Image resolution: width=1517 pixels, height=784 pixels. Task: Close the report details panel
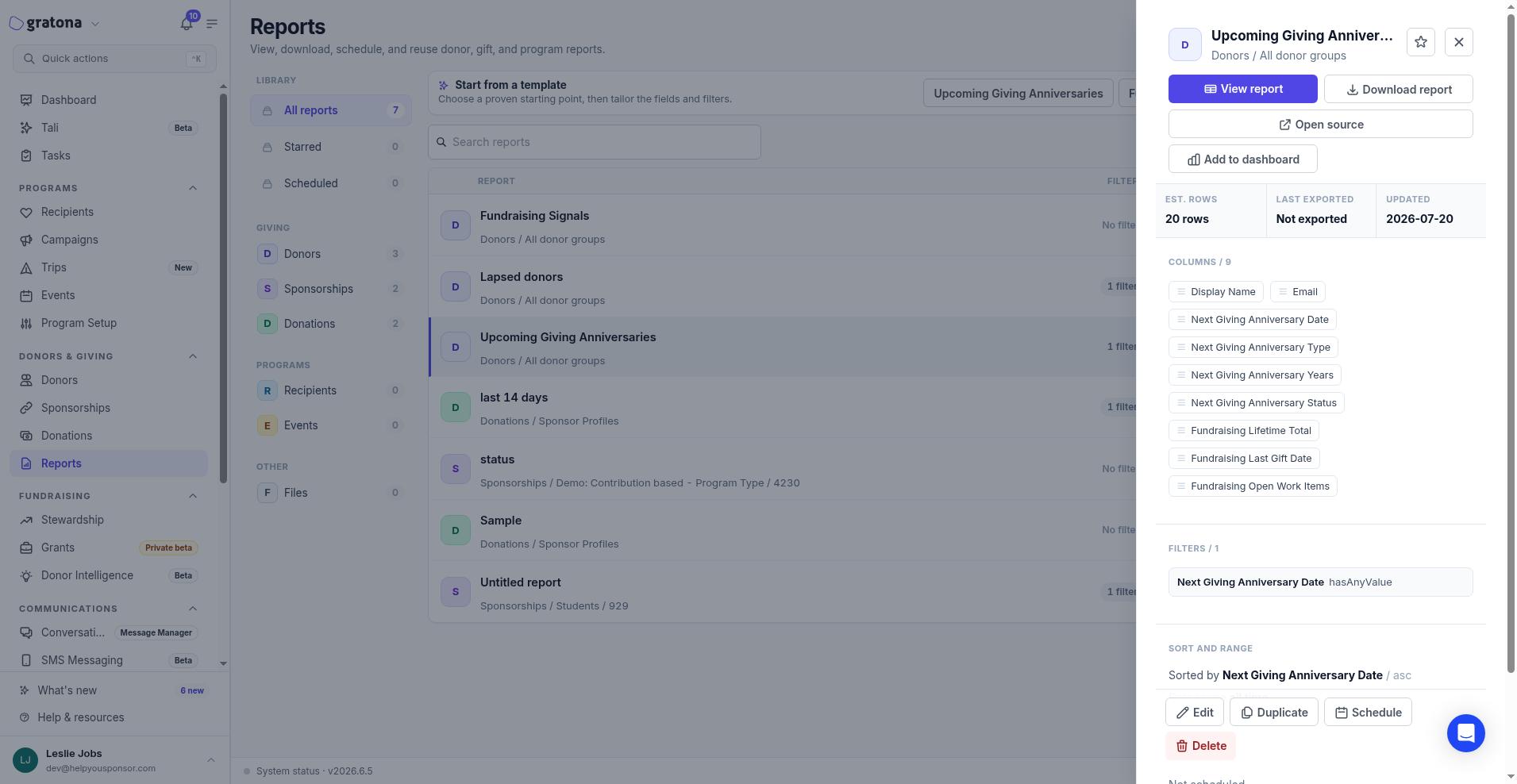pyautogui.click(x=1458, y=42)
